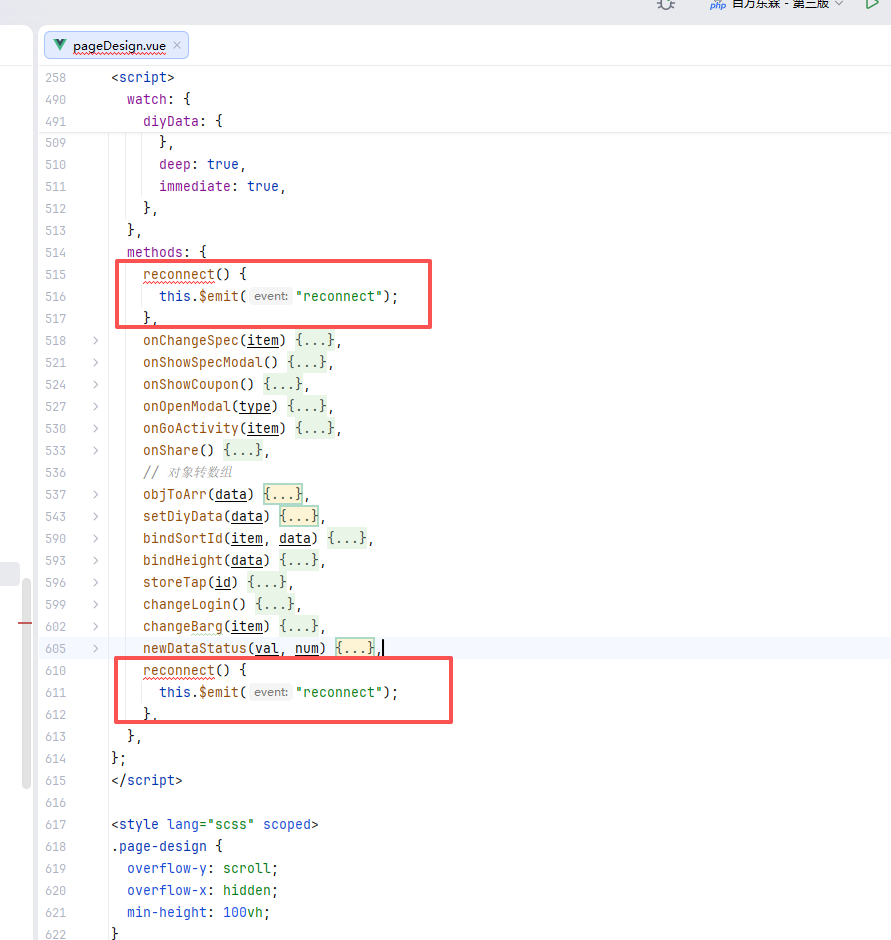Click the left panel vertical scrollbar thumb

[x=26, y=683]
